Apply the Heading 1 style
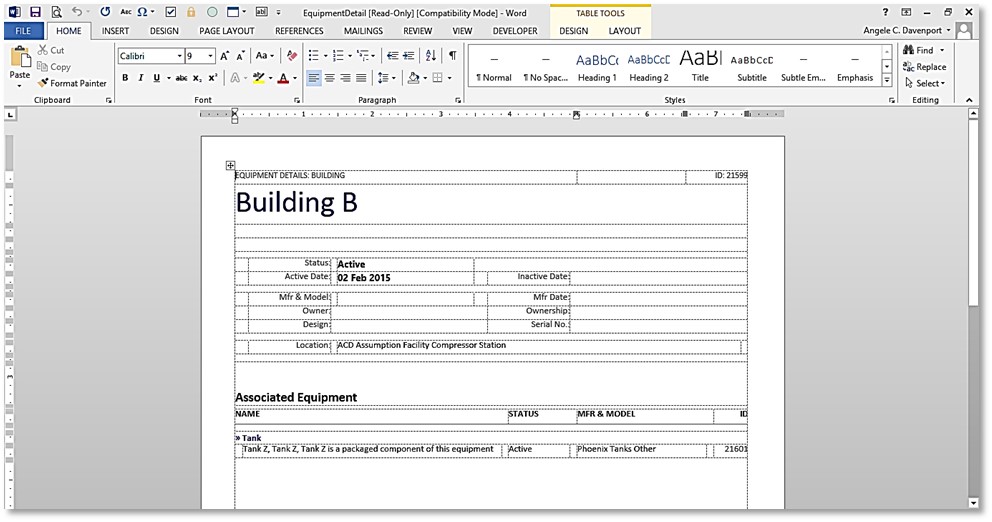This screenshot has width=992, height=522. (597, 67)
